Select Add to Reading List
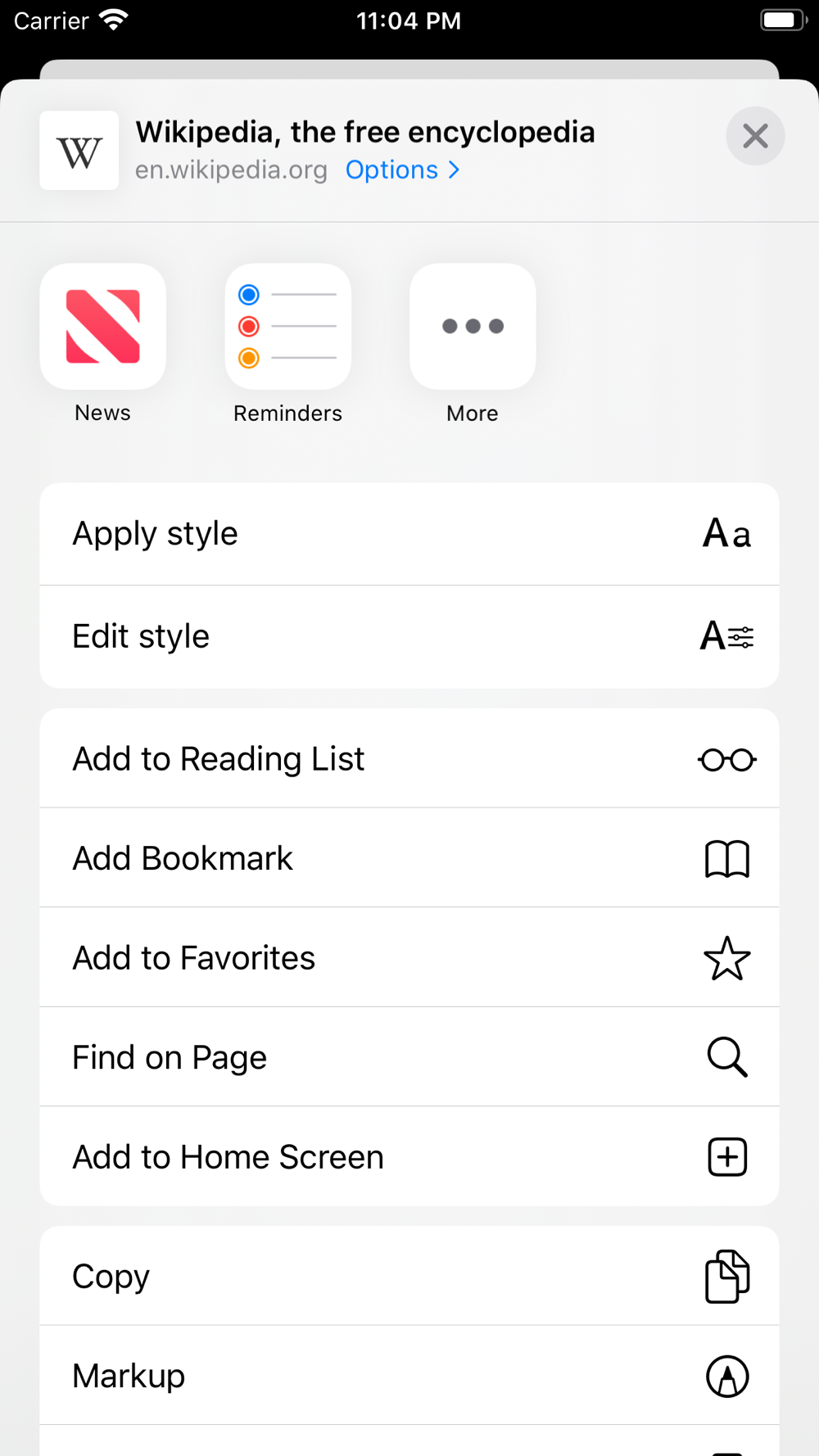819x1456 pixels. (x=409, y=759)
